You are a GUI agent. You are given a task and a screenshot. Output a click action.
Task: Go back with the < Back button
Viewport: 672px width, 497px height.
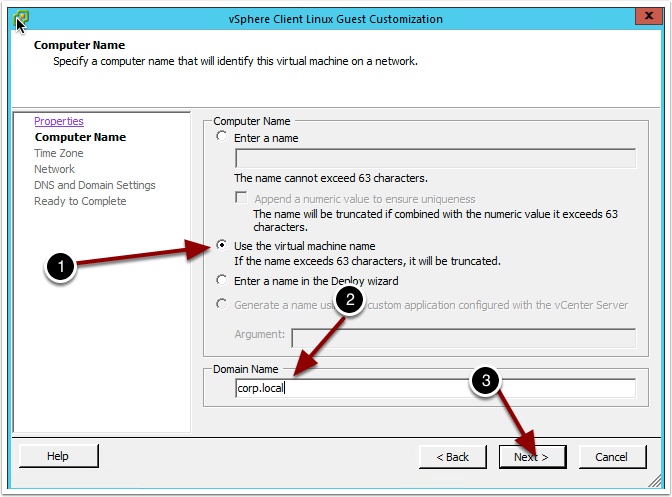[x=453, y=457]
